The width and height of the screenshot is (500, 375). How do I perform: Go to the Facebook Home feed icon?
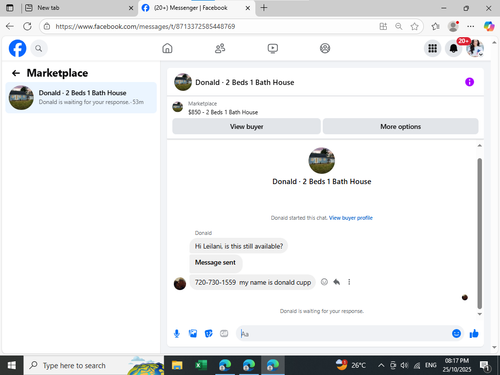(x=167, y=48)
